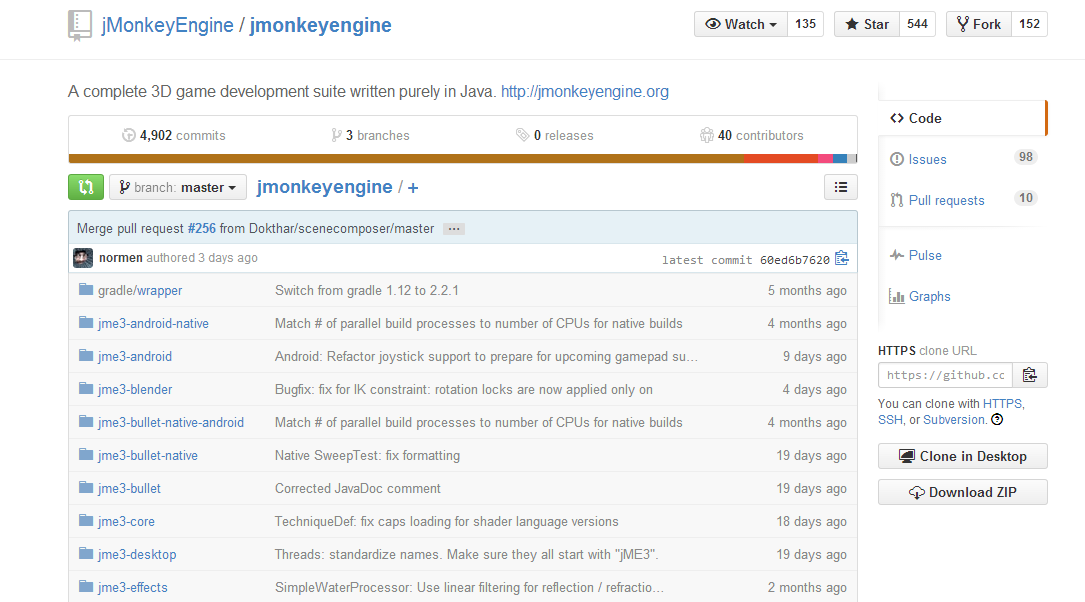Open the Code tab

pyautogui.click(x=963, y=118)
